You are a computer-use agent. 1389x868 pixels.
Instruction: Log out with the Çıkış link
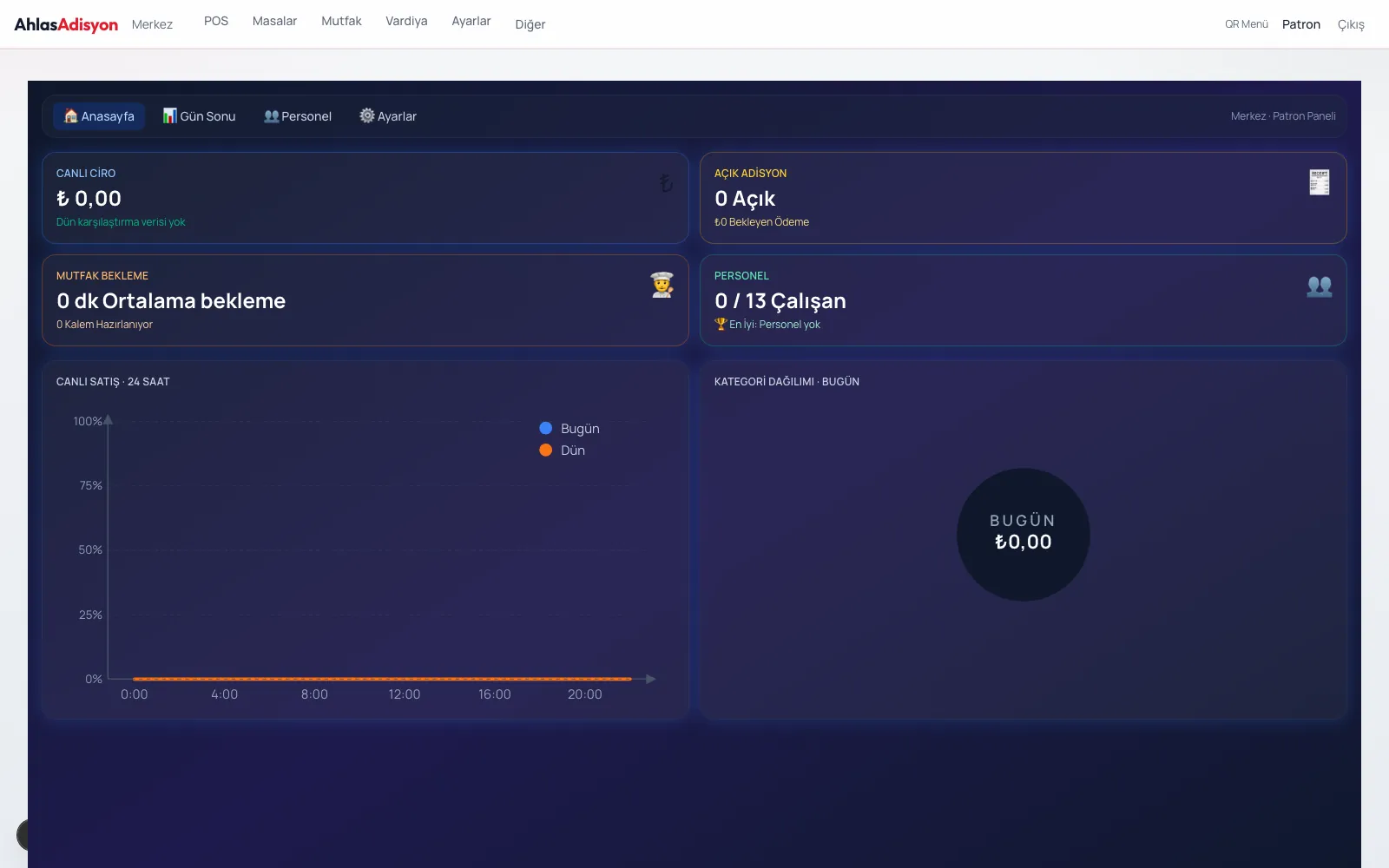[x=1351, y=24]
